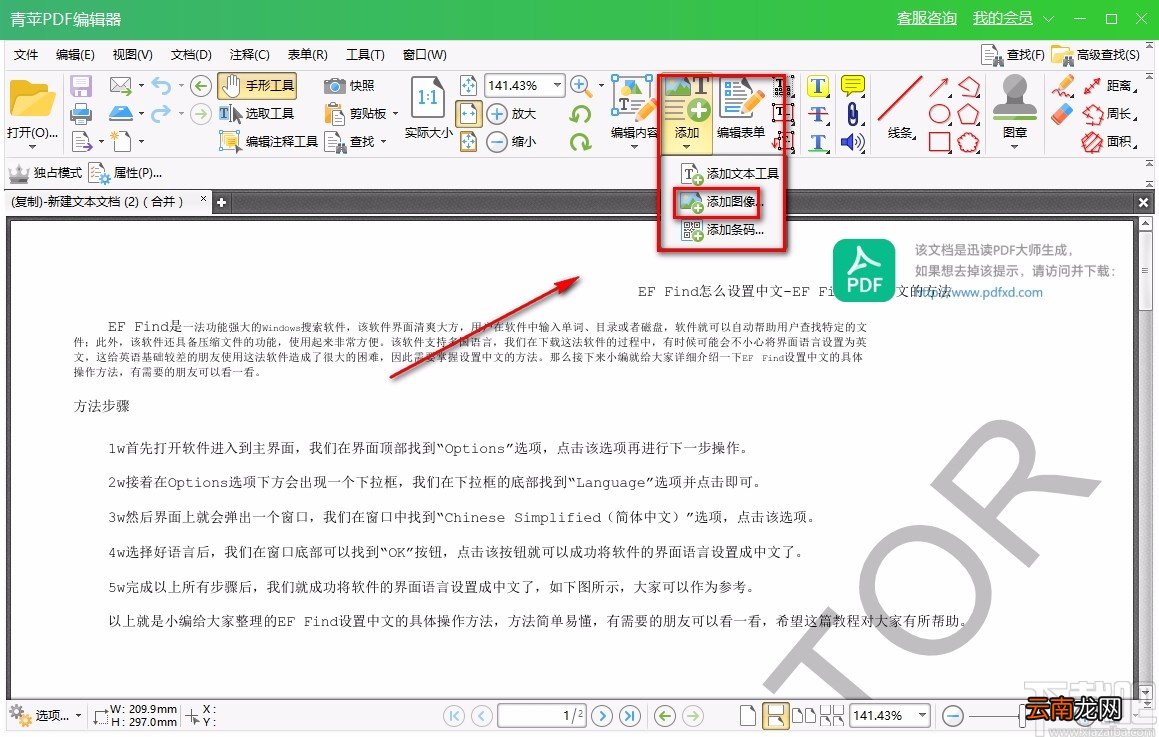Rotate the page counterclockwise

pyautogui.click(x=581, y=113)
